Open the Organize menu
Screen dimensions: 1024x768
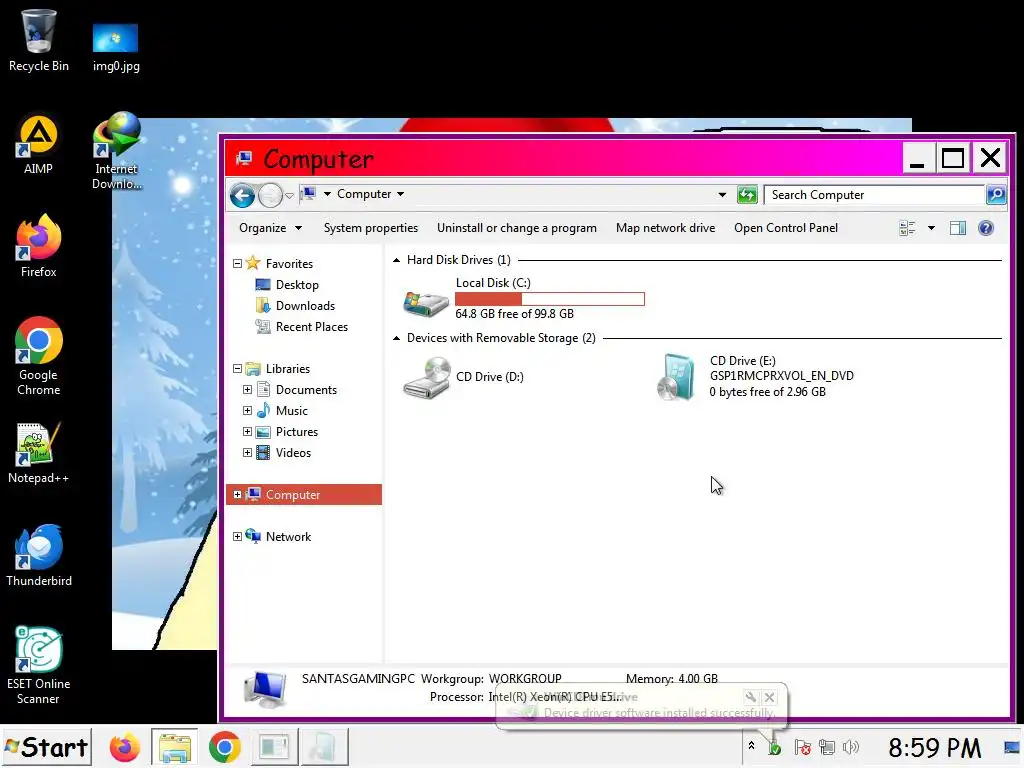[x=270, y=228]
